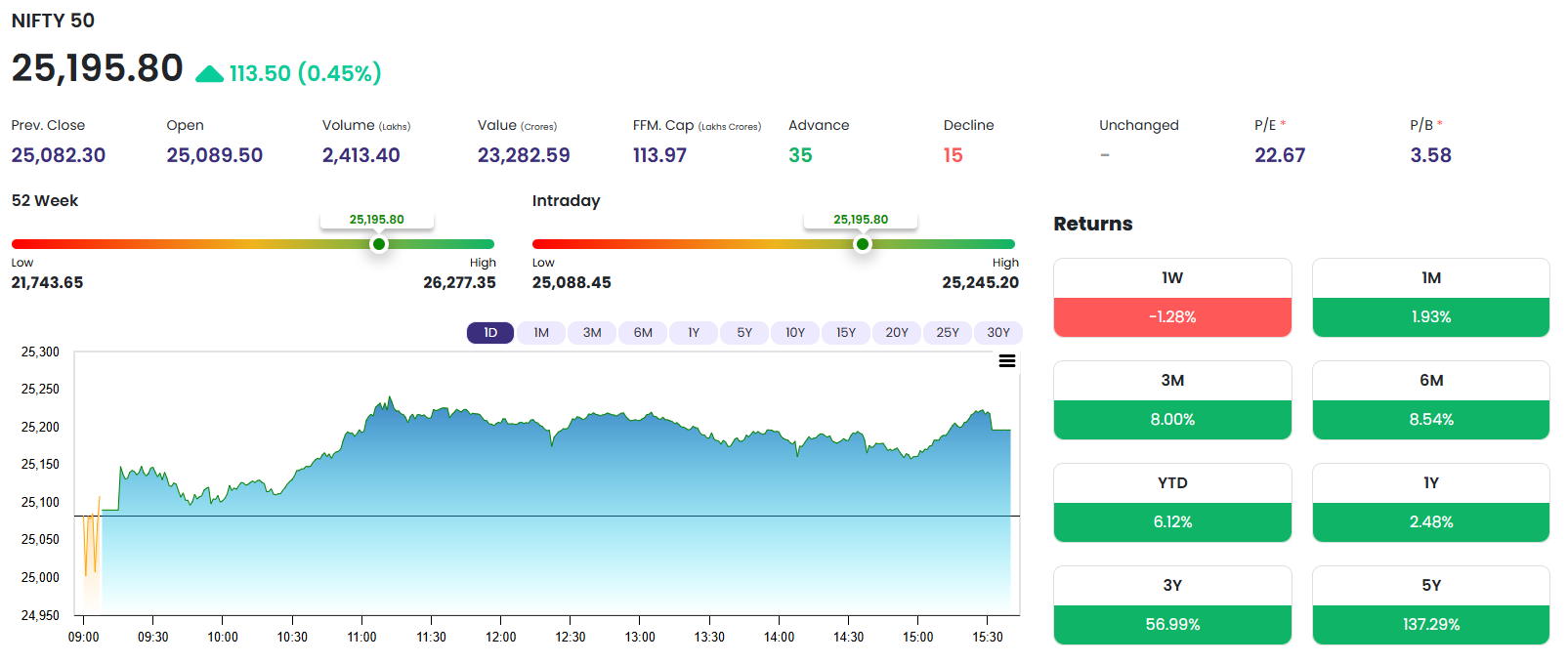The height and width of the screenshot is (663, 1568).
Task: Click the Unchanged dash value
Action: (1105, 155)
